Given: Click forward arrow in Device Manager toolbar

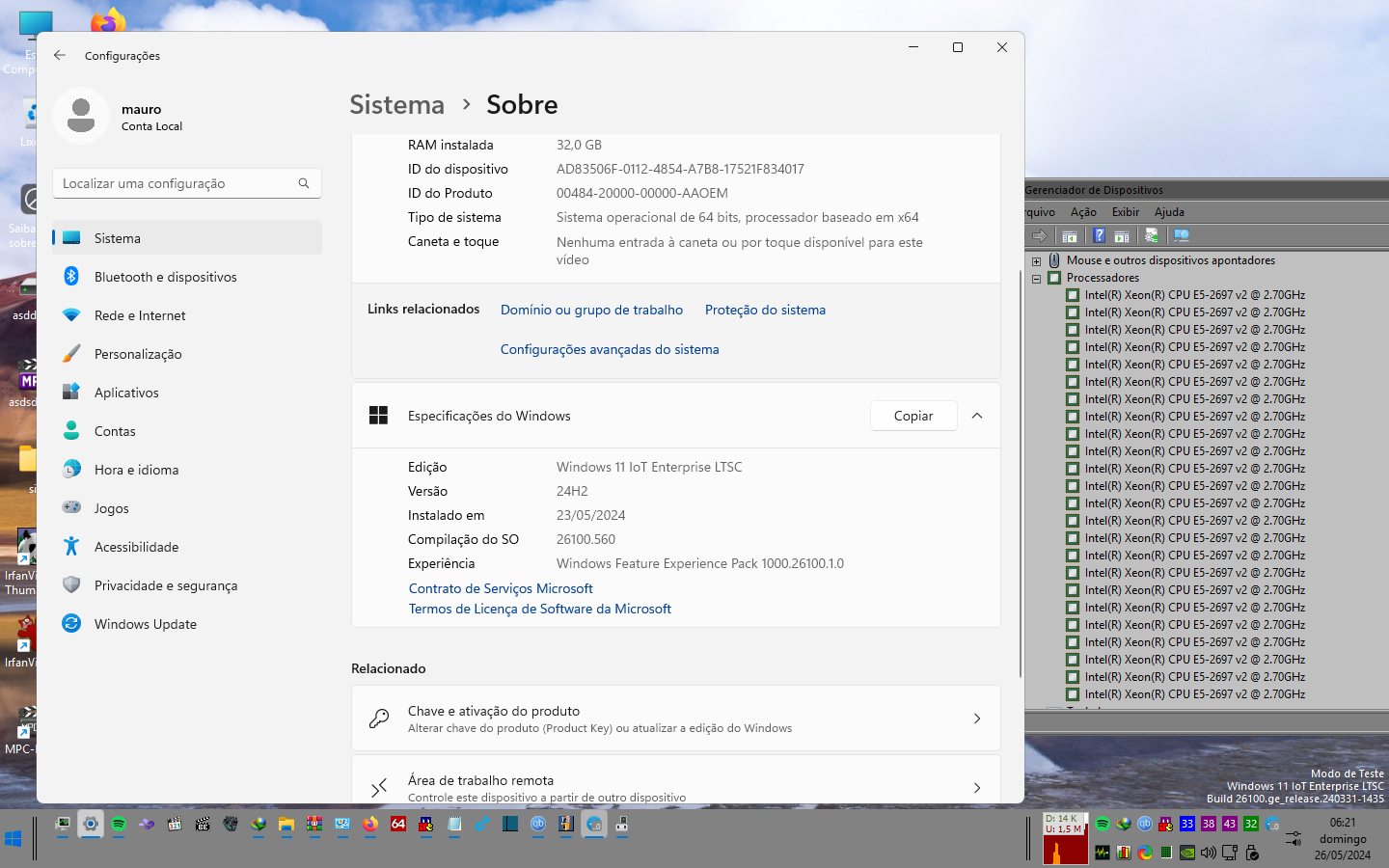Looking at the screenshot, I should click(1040, 235).
